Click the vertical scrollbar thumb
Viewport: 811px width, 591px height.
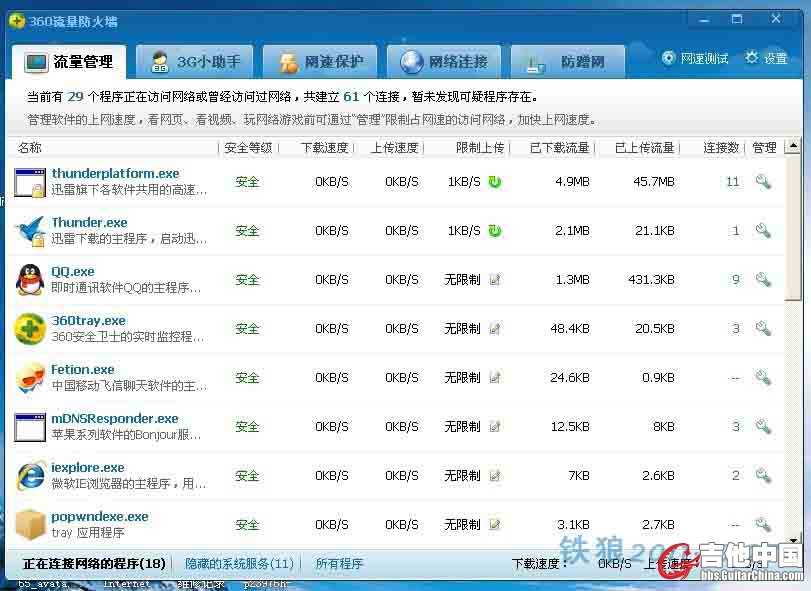(793, 228)
